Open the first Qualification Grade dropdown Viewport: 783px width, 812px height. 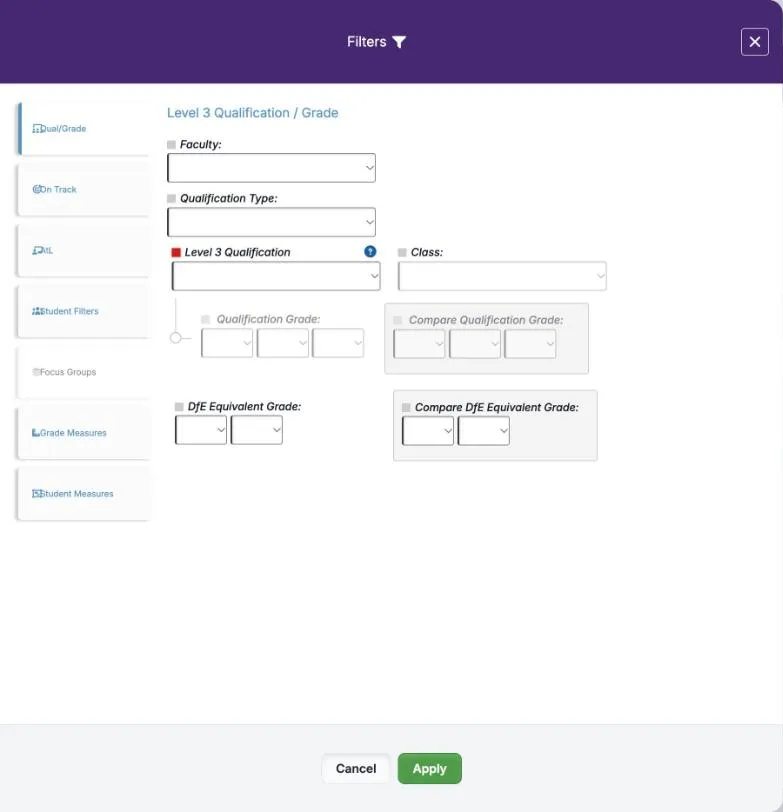227,343
